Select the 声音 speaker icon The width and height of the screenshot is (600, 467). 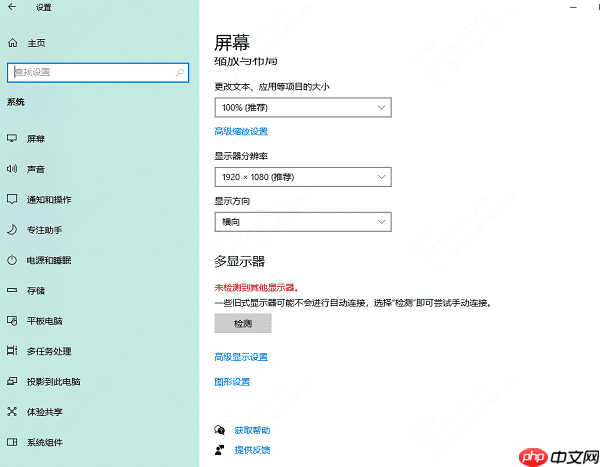[x=12, y=169]
